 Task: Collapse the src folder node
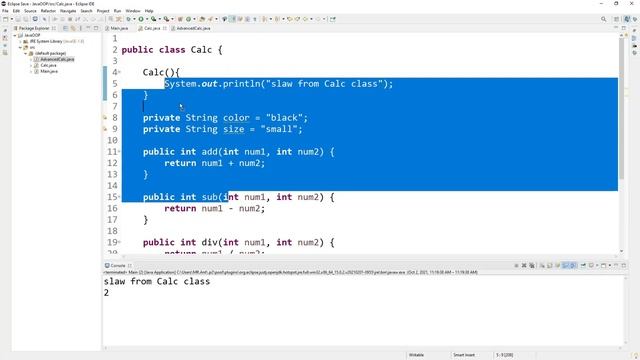point(20,47)
